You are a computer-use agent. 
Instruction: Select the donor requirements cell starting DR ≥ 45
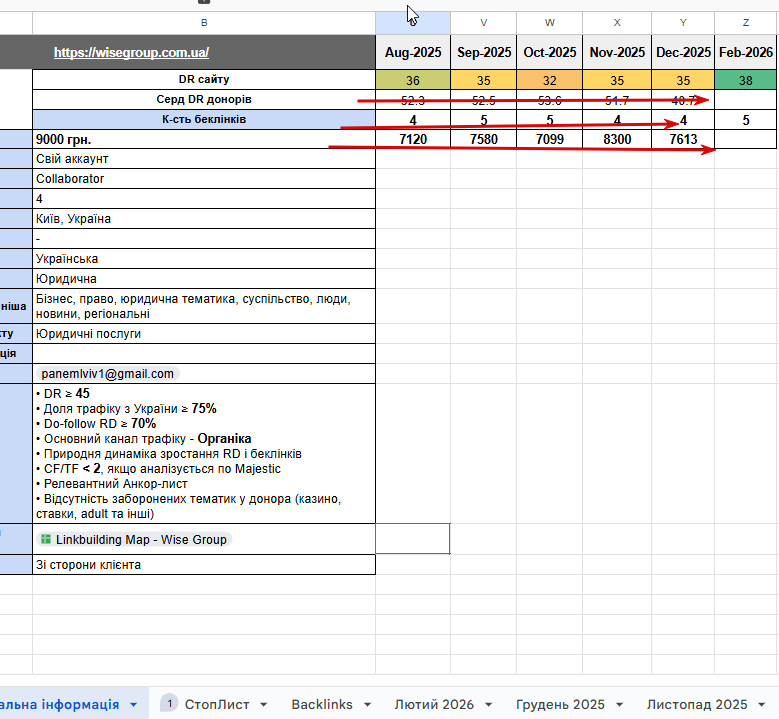tap(204, 453)
